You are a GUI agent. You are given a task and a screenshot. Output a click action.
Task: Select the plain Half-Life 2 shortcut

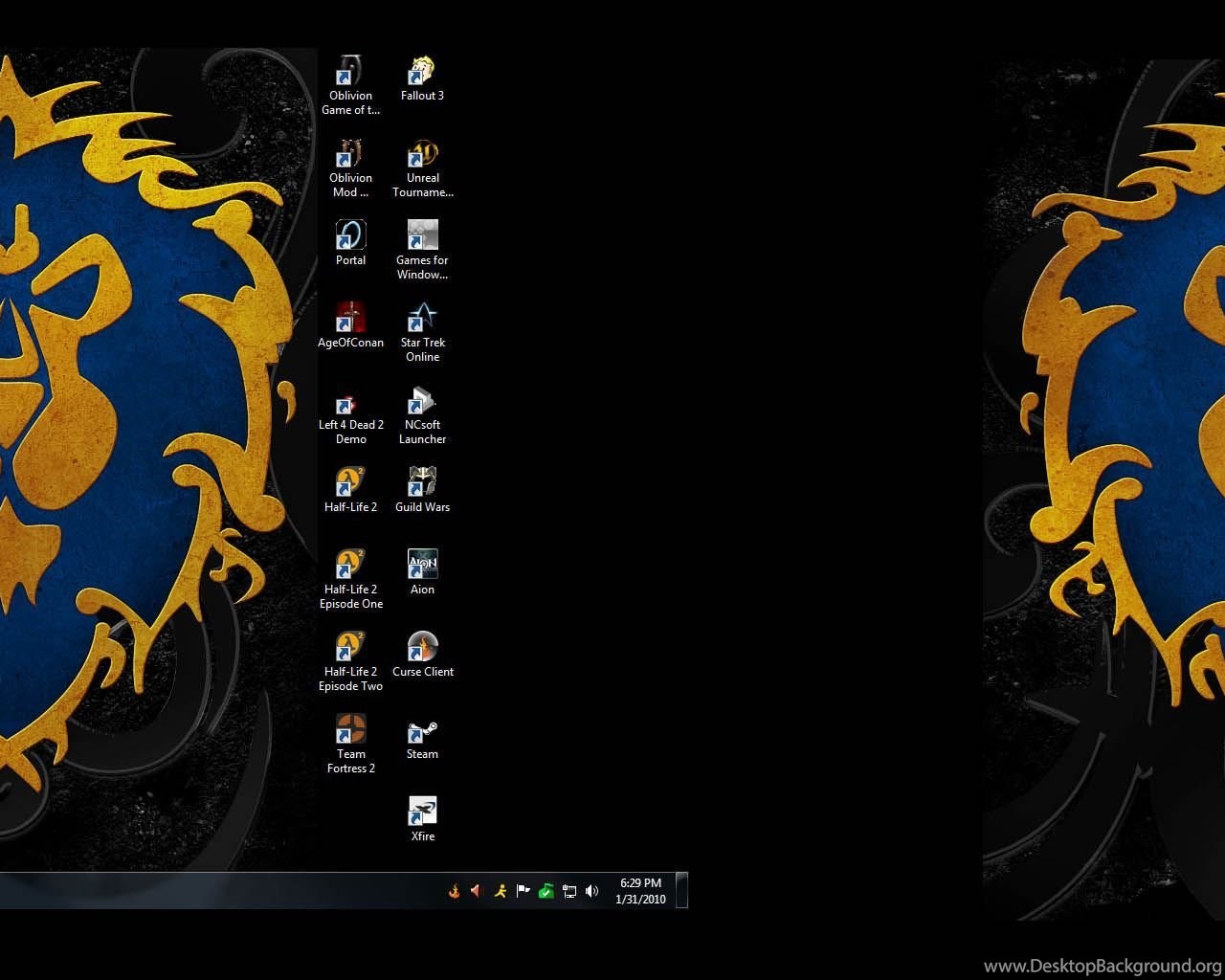(350, 490)
